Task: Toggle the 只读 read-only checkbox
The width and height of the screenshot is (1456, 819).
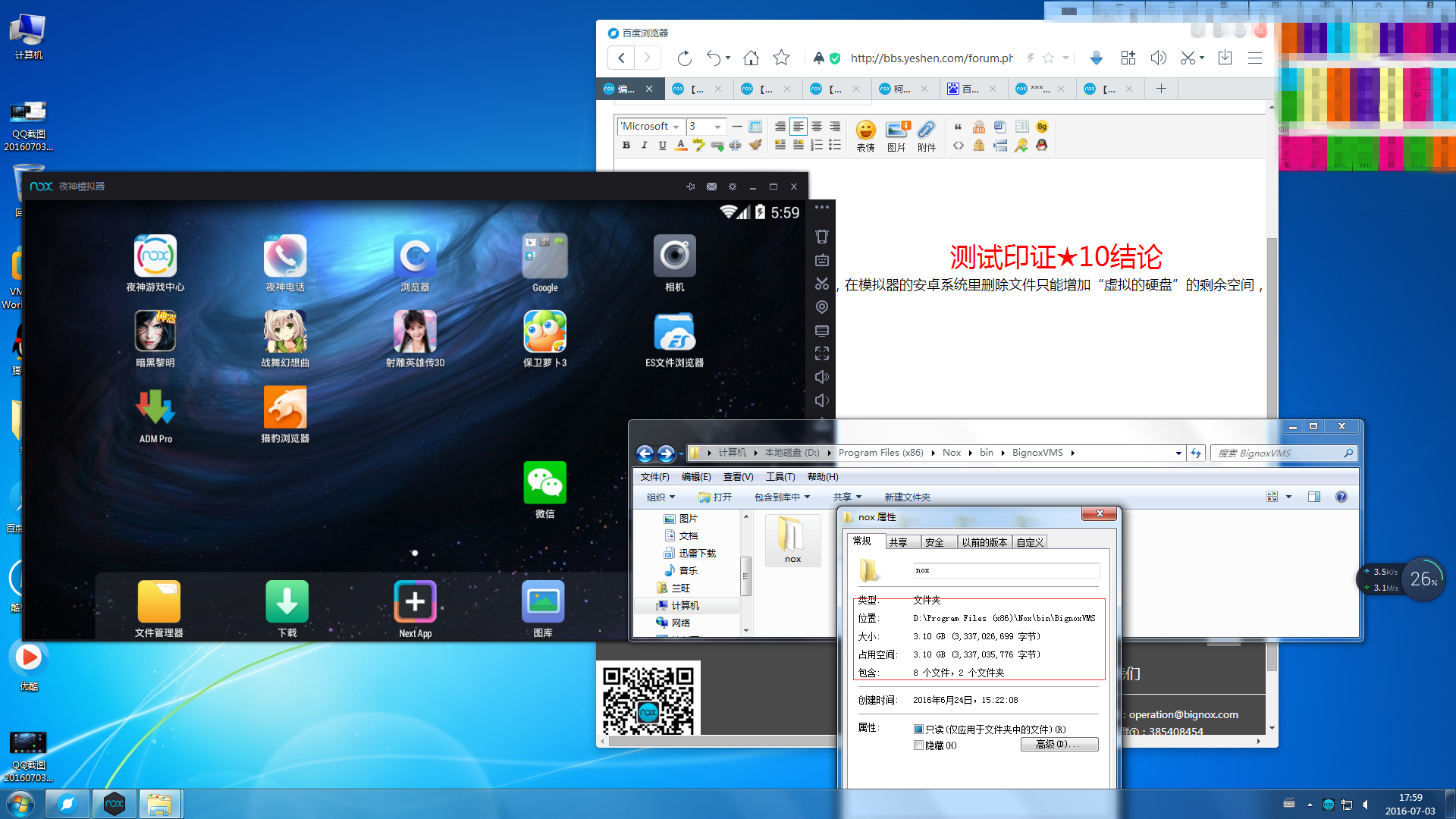Action: click(x=918, y=729)
